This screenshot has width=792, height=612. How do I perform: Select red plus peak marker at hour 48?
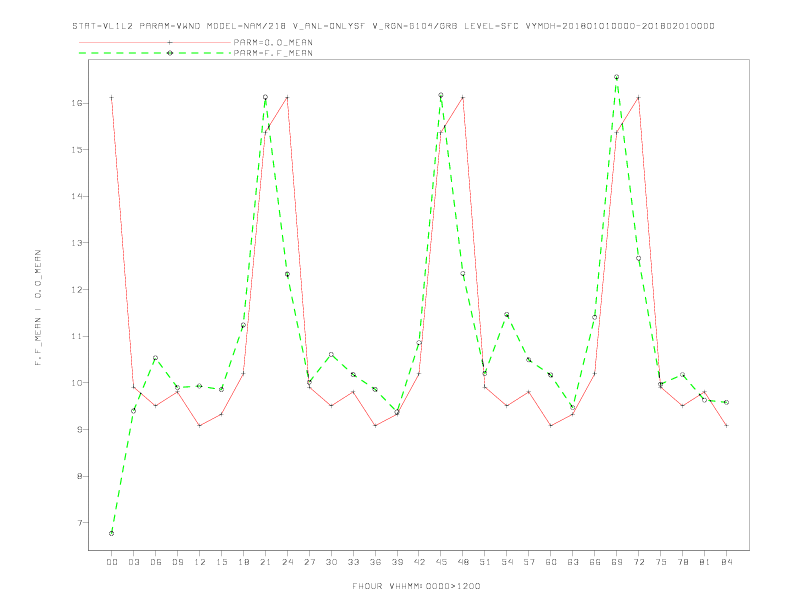click(x=463, y=97)
